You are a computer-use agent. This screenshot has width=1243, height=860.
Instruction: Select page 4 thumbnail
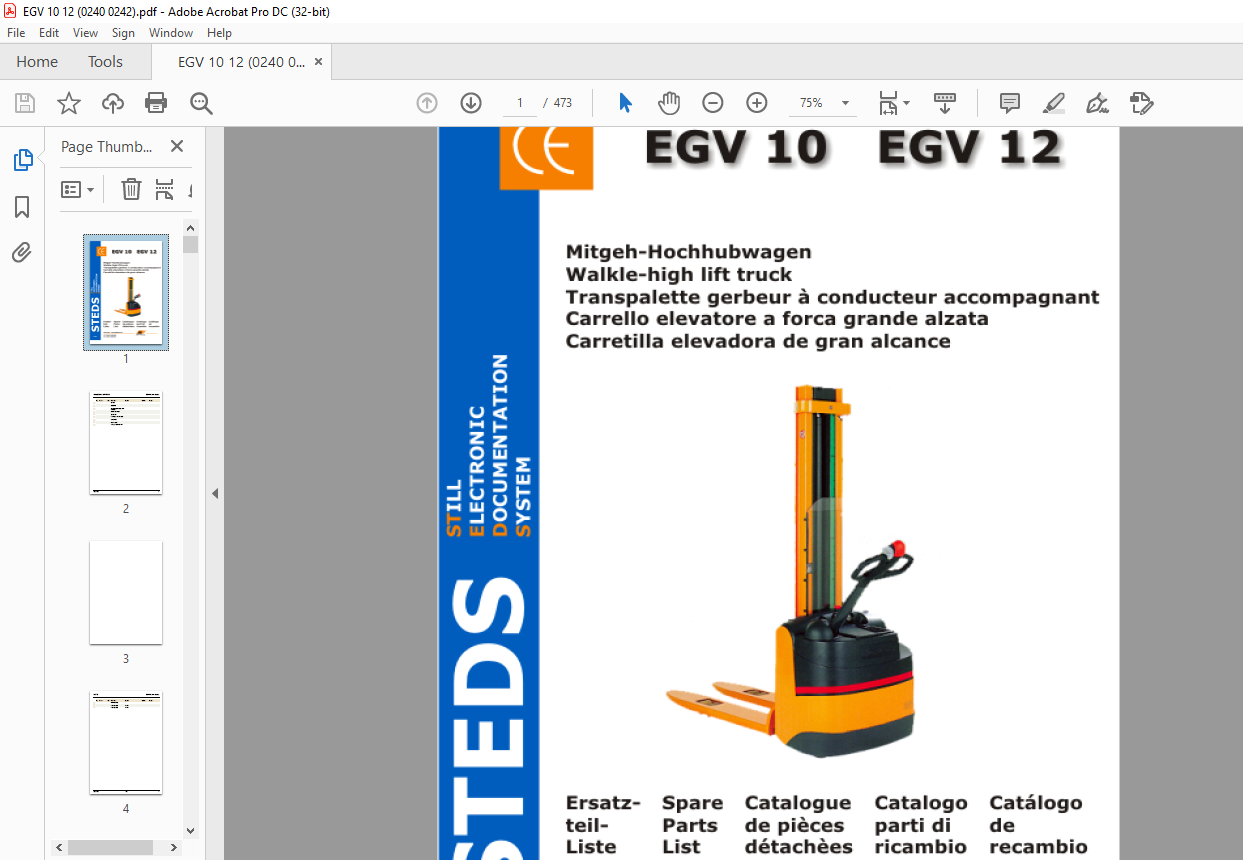point(126,743)
